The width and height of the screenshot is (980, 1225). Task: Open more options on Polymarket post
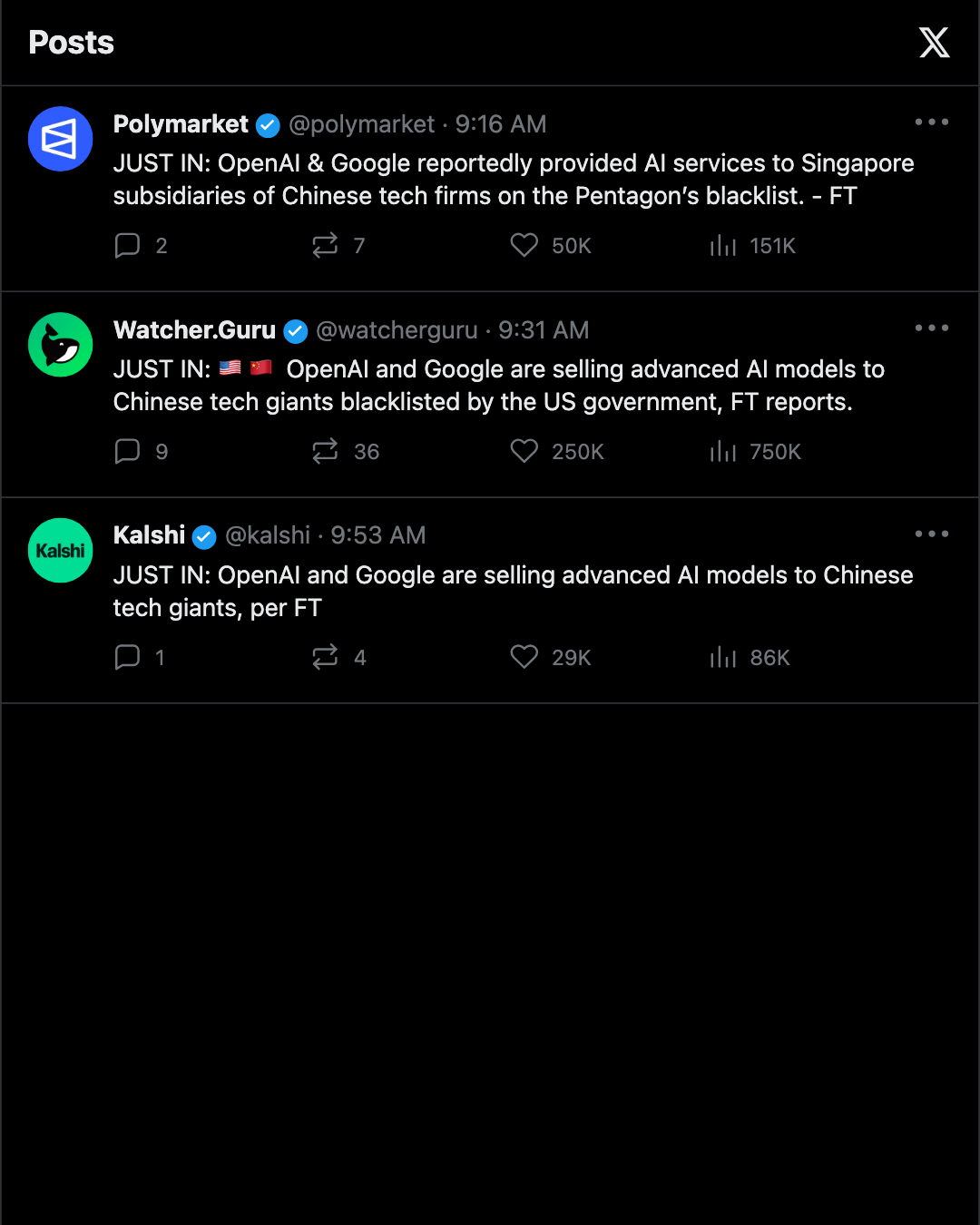932,122
